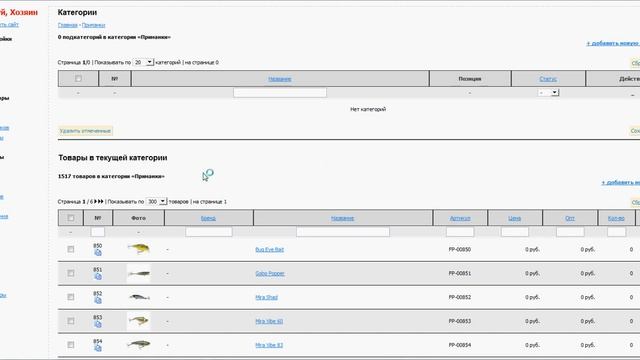Focus the Артикул filter input
Screen dimensions: 640x360
point(460,232)
